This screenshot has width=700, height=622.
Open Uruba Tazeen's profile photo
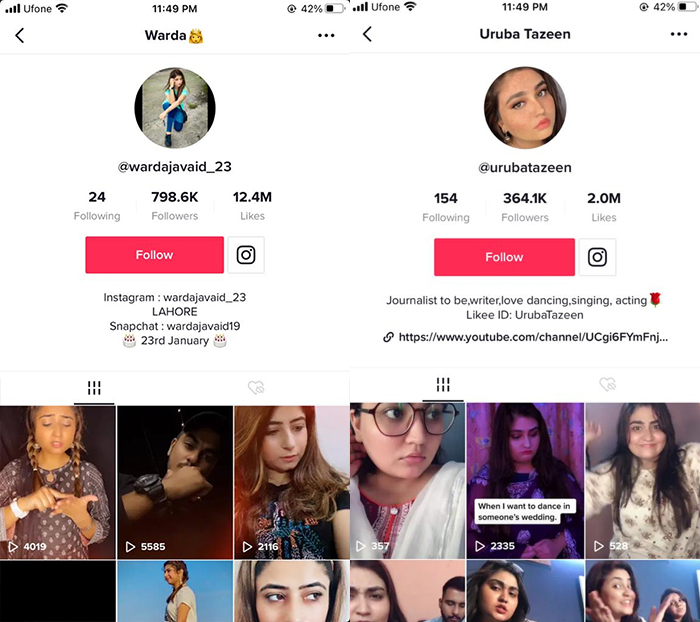coord(525,108)
